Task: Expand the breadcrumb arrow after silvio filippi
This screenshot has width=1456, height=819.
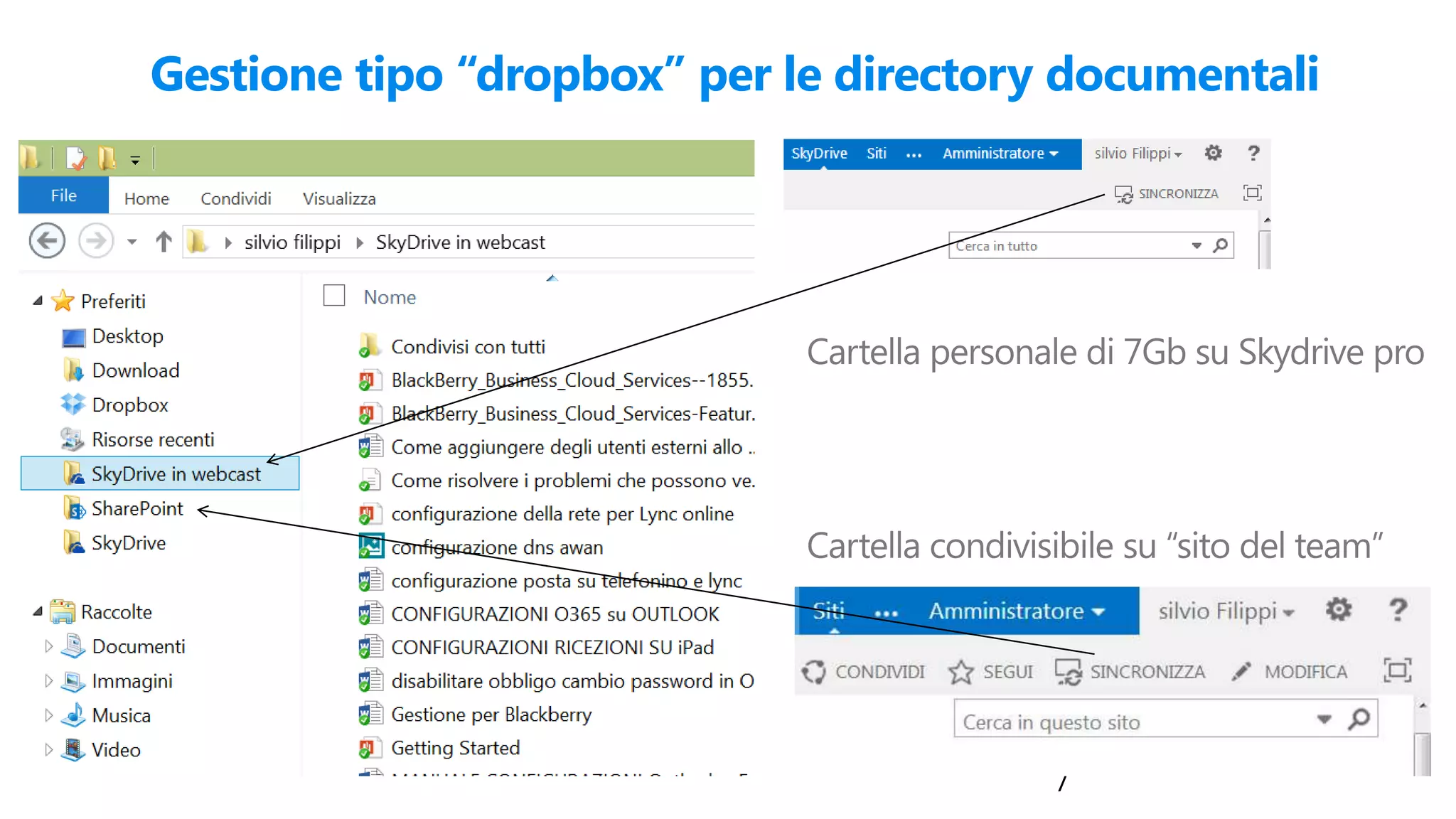Action: coord(360,243)
